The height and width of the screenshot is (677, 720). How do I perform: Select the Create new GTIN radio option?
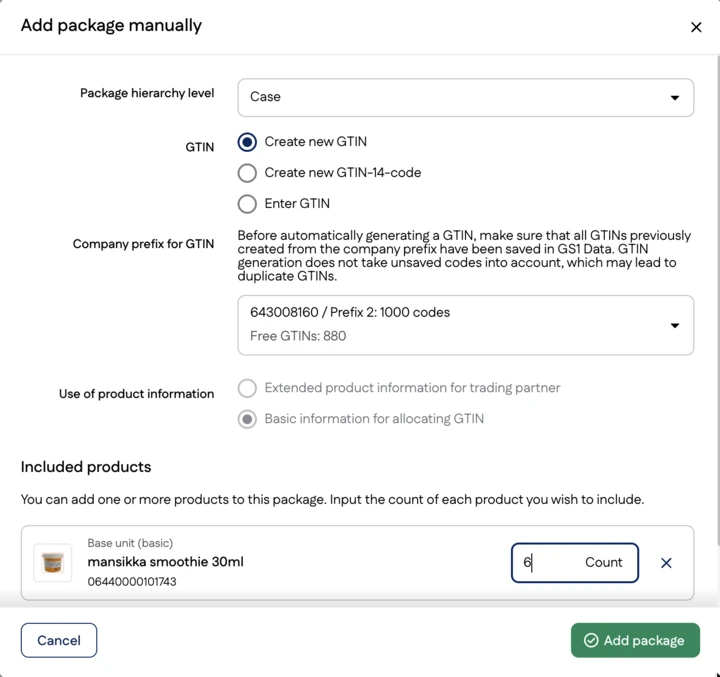[x=247, y=142]
